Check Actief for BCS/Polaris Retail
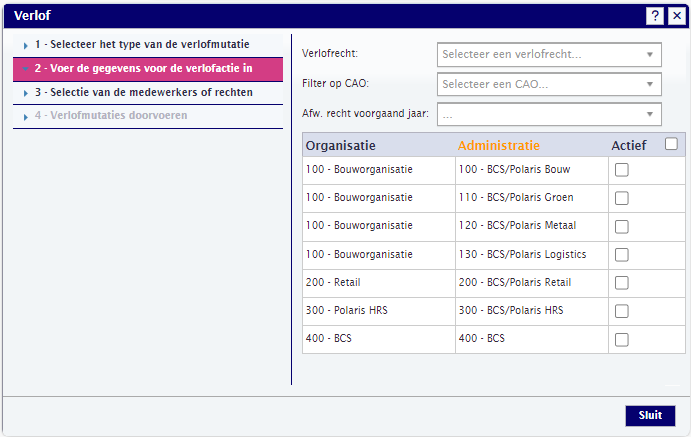Image resolution: width=691 pixels, height=437 pixels. [621, 283]
